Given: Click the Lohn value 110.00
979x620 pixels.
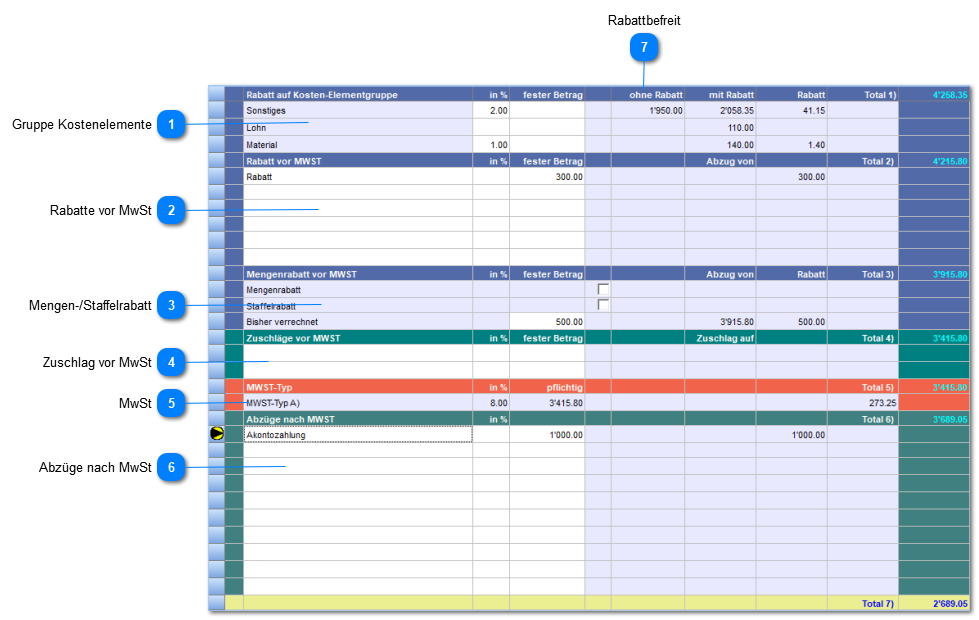Looking at the screenshot, I should pos(740,128).
